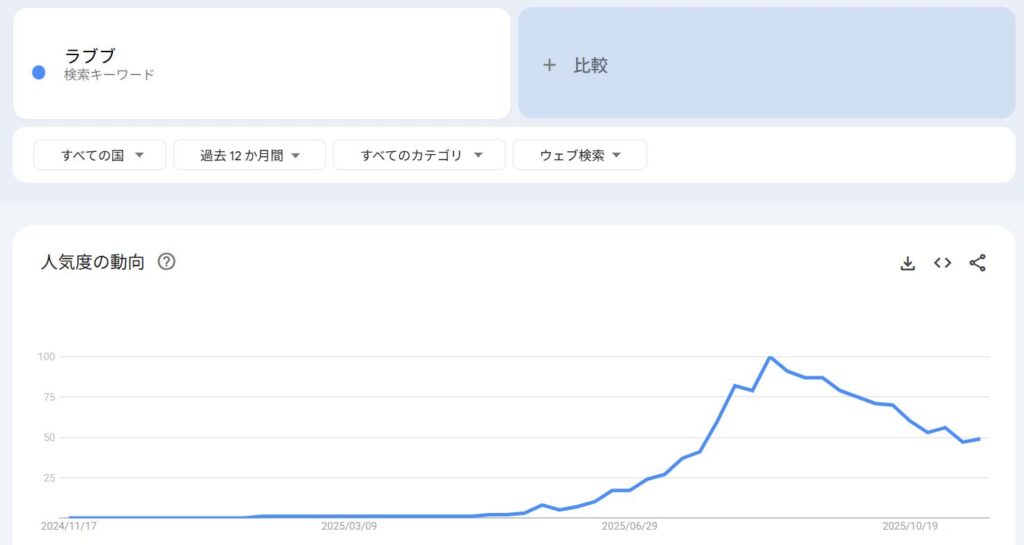Click the 2025/03/09 axis date label

pos(349,526)
